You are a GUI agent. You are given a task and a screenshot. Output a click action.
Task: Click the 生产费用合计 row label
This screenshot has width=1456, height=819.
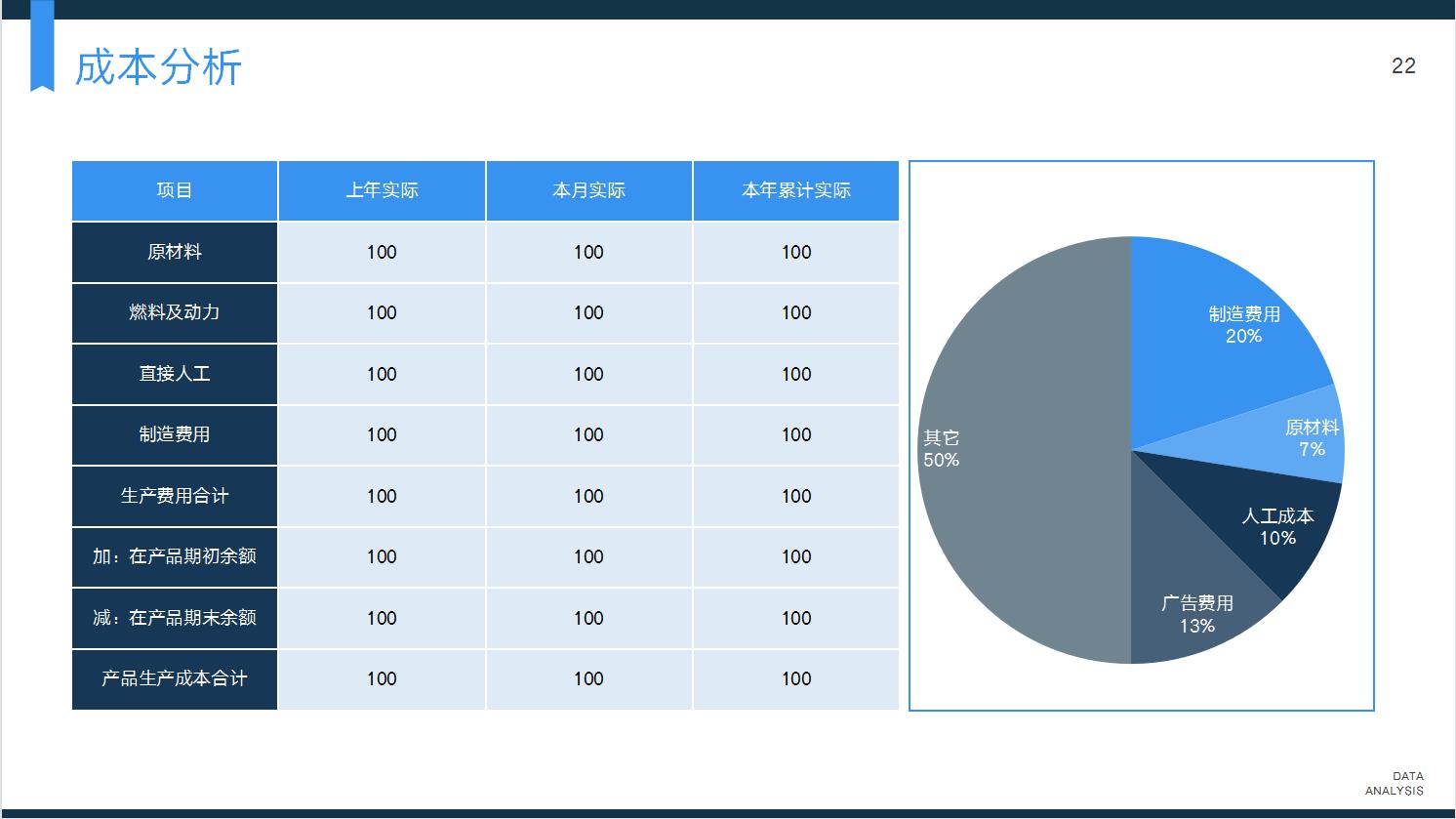[174, 496]
